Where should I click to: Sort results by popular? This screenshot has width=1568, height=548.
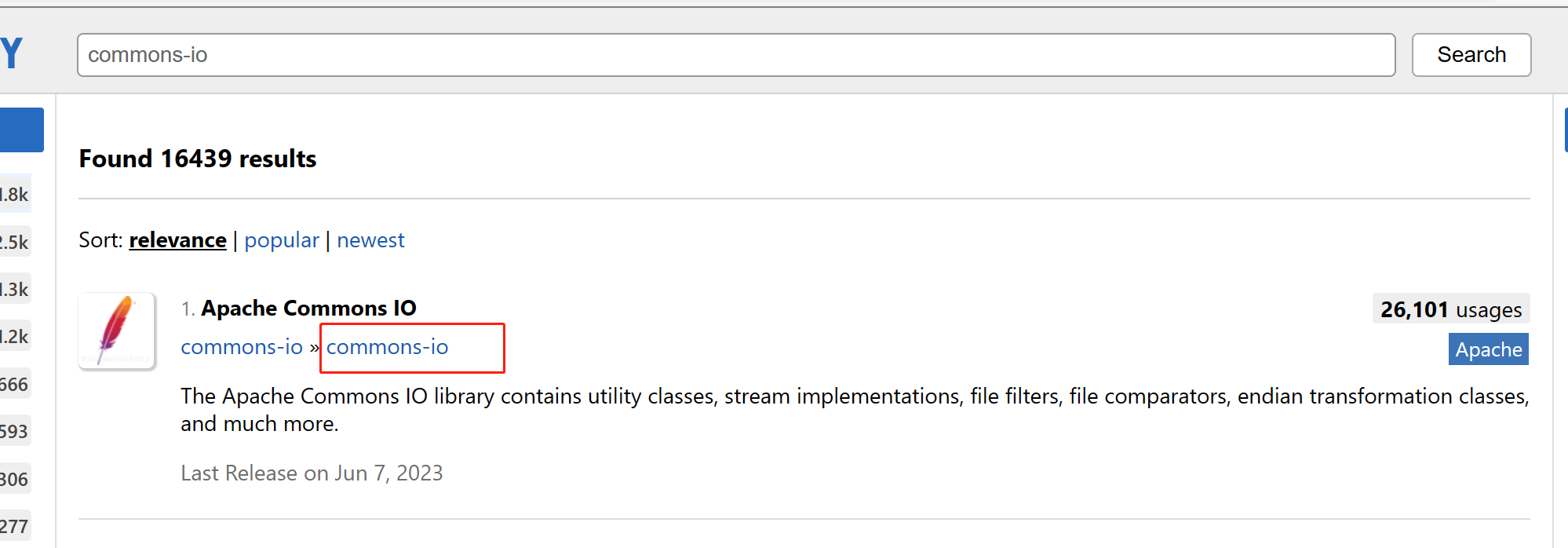coord(282,240)
